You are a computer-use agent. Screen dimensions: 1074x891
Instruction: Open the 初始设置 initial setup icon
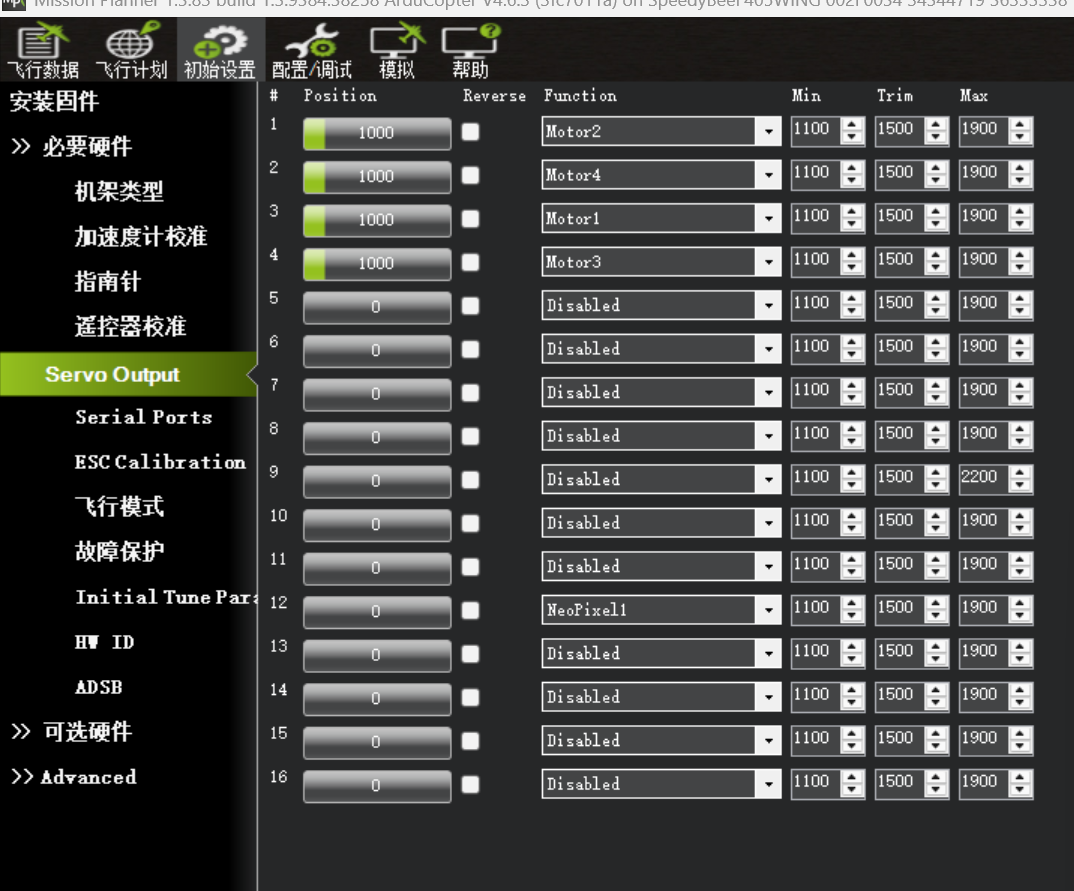pos(220,51)
